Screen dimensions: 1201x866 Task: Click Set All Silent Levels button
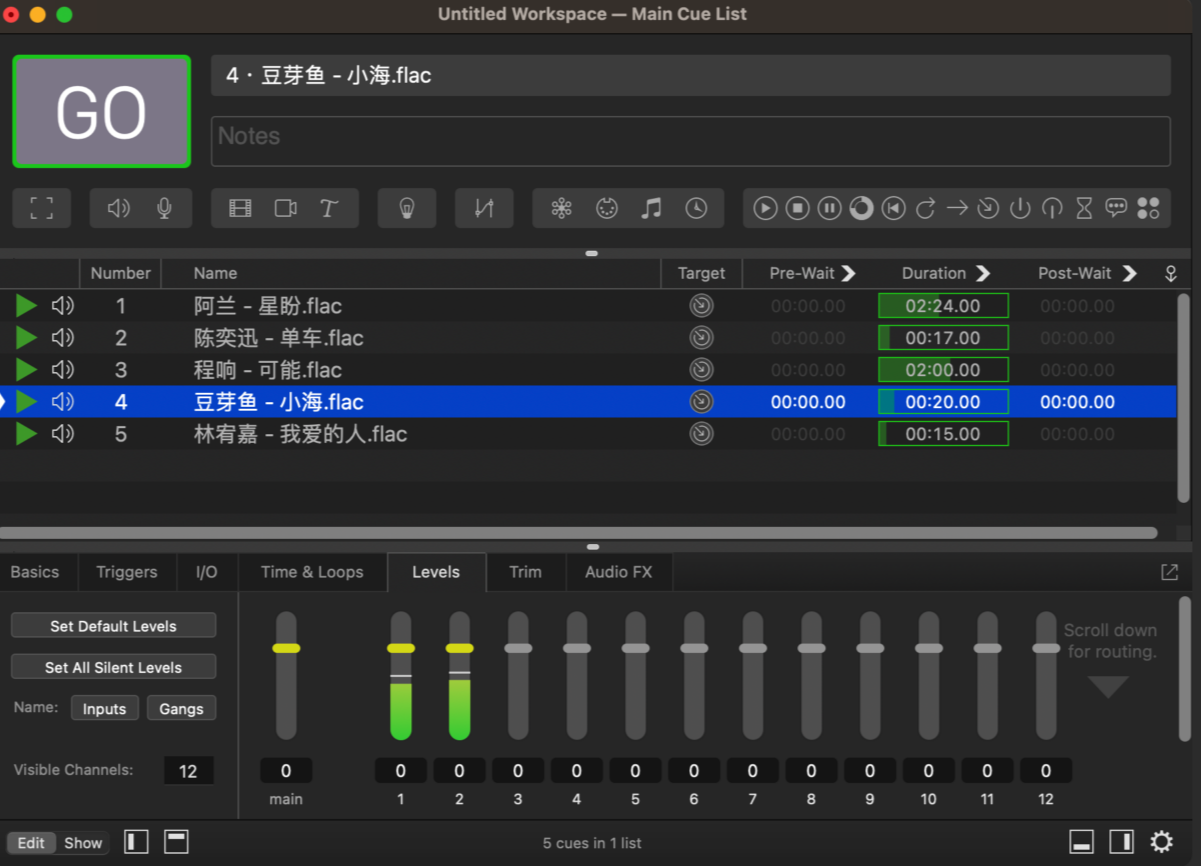(x=113, y=667)
